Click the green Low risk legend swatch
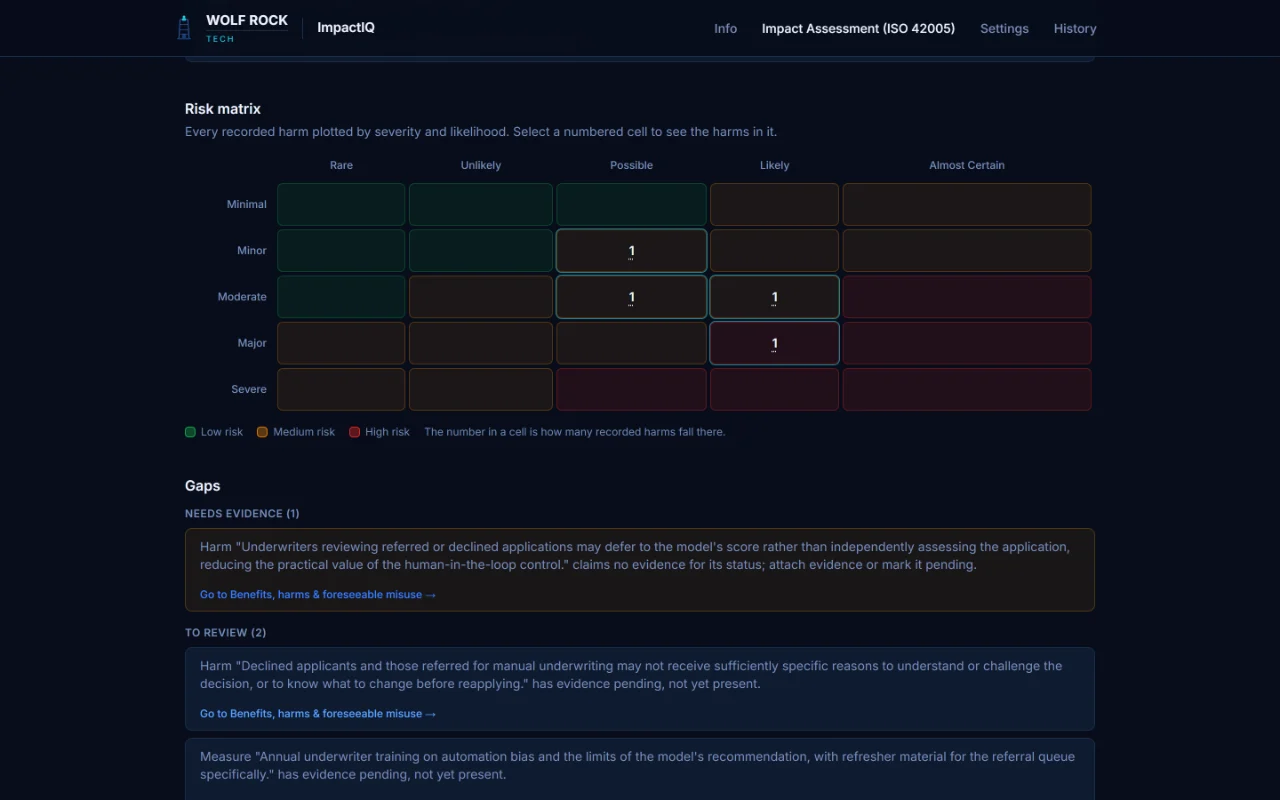The width and height of the screenshot is (1280, 800). [190, 432]
